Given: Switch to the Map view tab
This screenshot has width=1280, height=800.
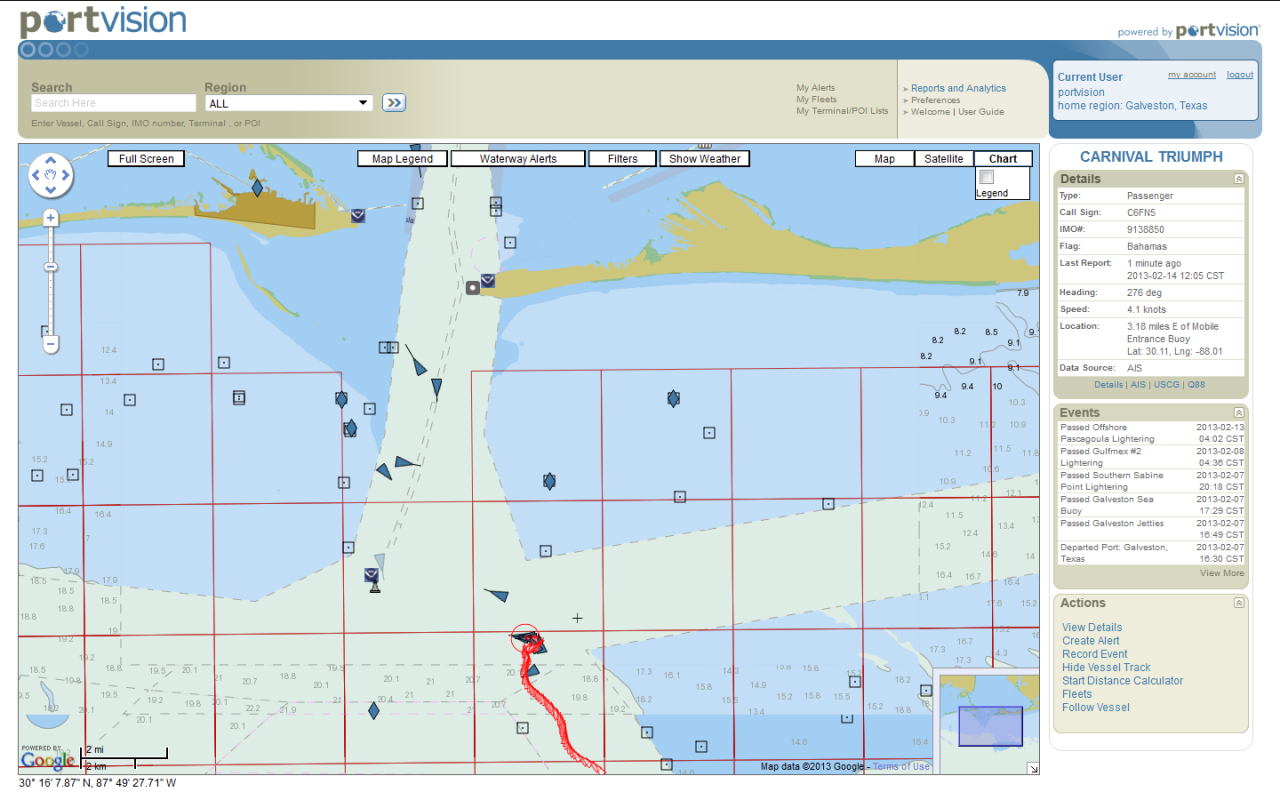Looking at the screenshot, I should point(884,159).
